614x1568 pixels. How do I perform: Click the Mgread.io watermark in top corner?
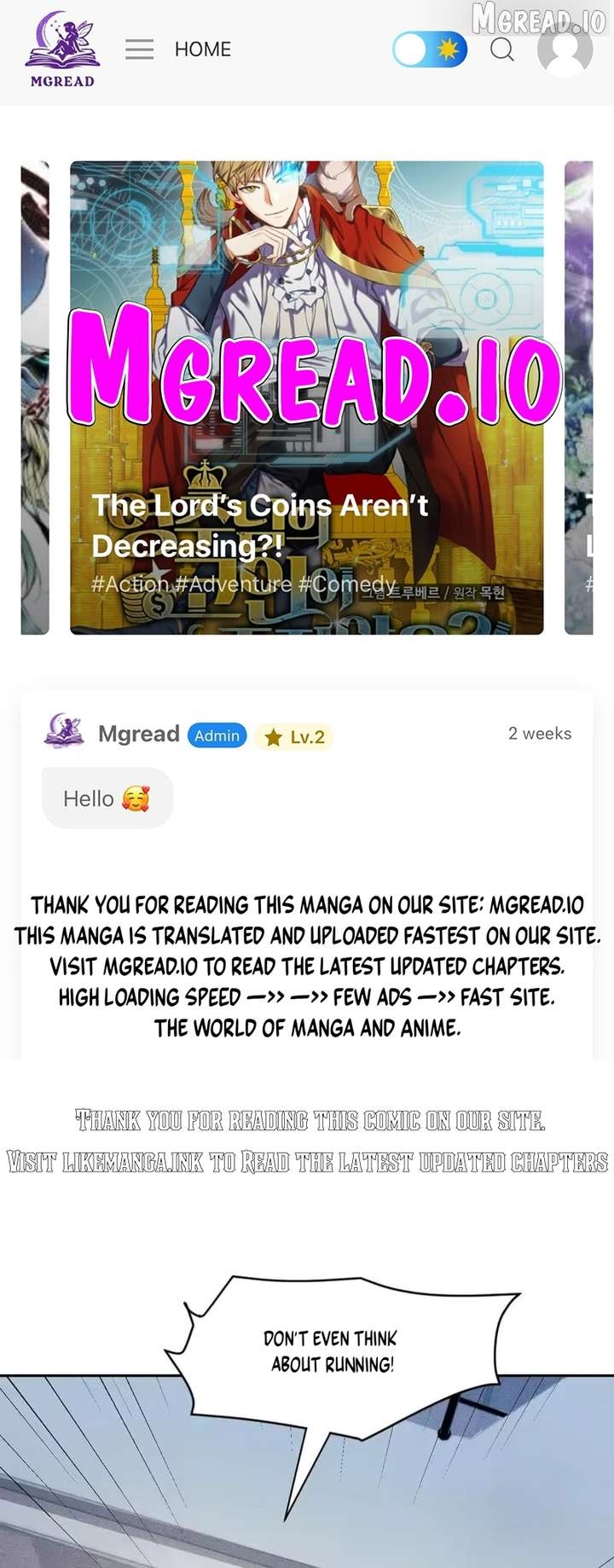click(539, 19)
